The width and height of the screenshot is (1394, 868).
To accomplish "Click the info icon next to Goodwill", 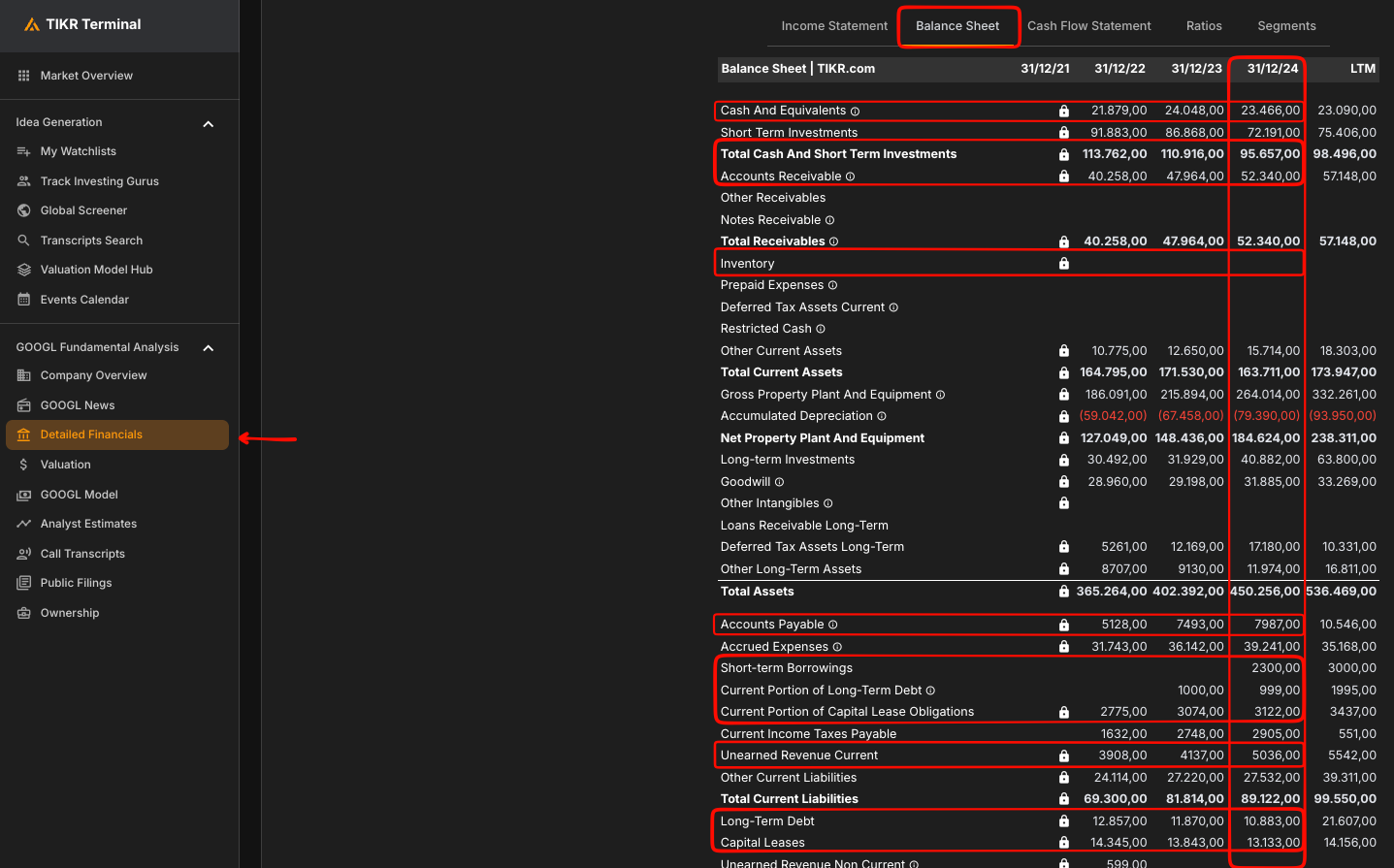I will pos(779,482).
